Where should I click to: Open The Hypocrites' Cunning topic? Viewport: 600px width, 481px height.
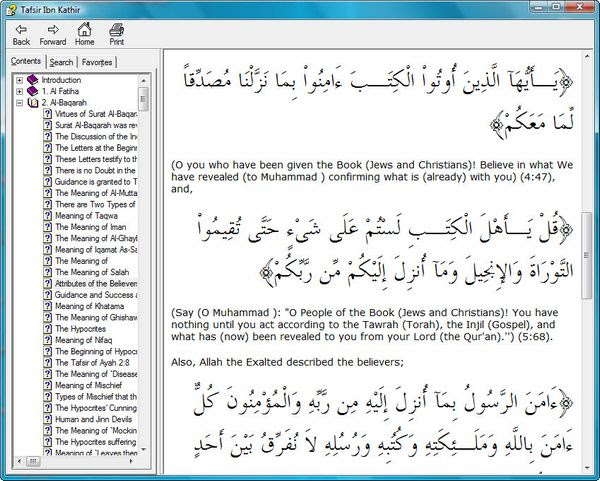pos(96,408)
